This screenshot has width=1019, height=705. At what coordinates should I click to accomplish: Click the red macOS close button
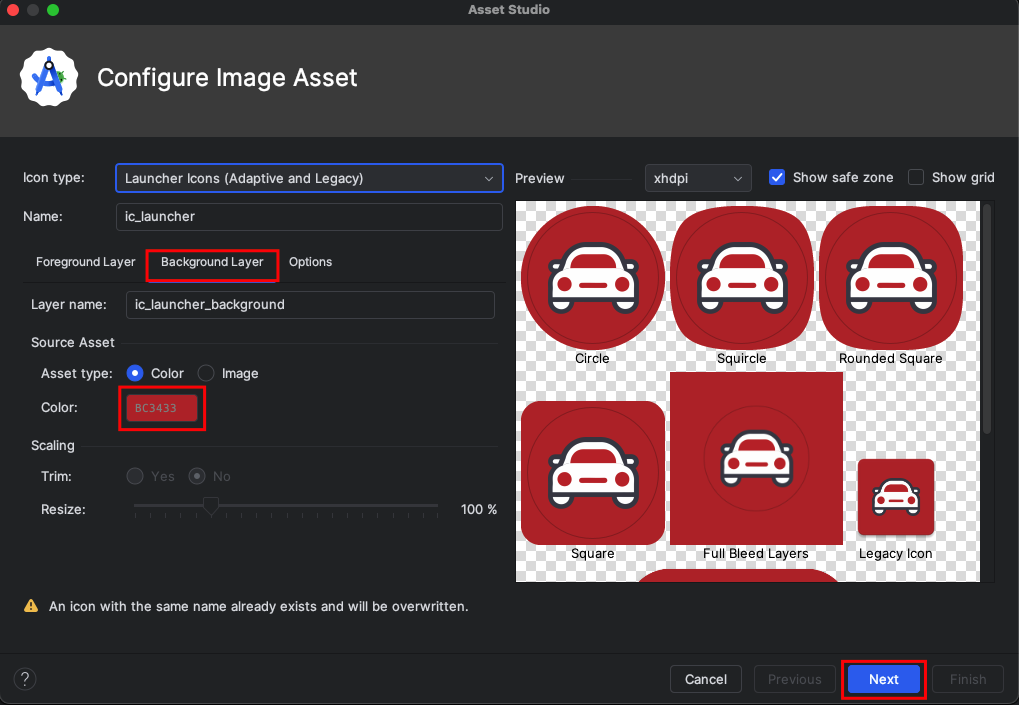(x=12, y=10)
